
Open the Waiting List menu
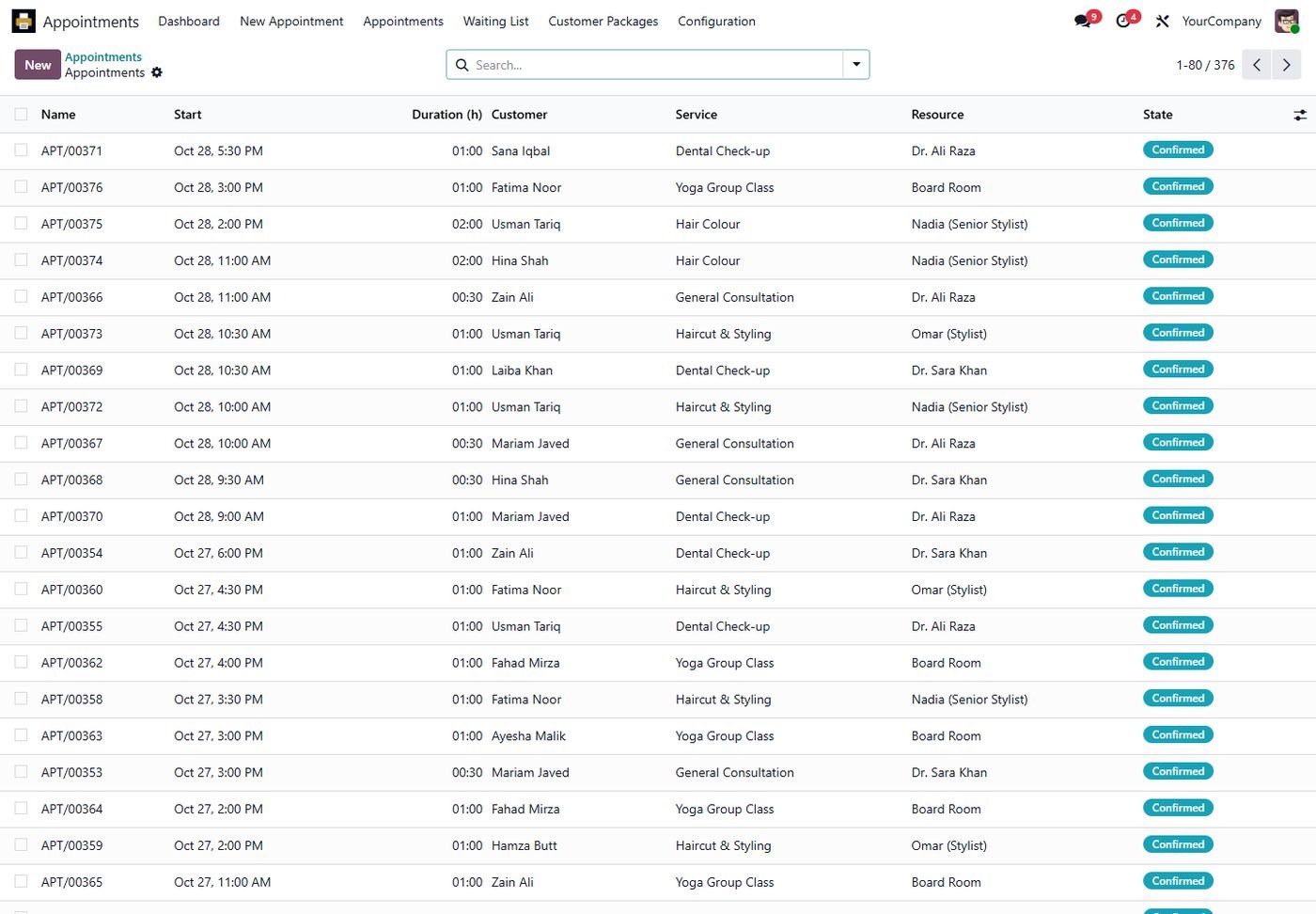tap(495, 21)
